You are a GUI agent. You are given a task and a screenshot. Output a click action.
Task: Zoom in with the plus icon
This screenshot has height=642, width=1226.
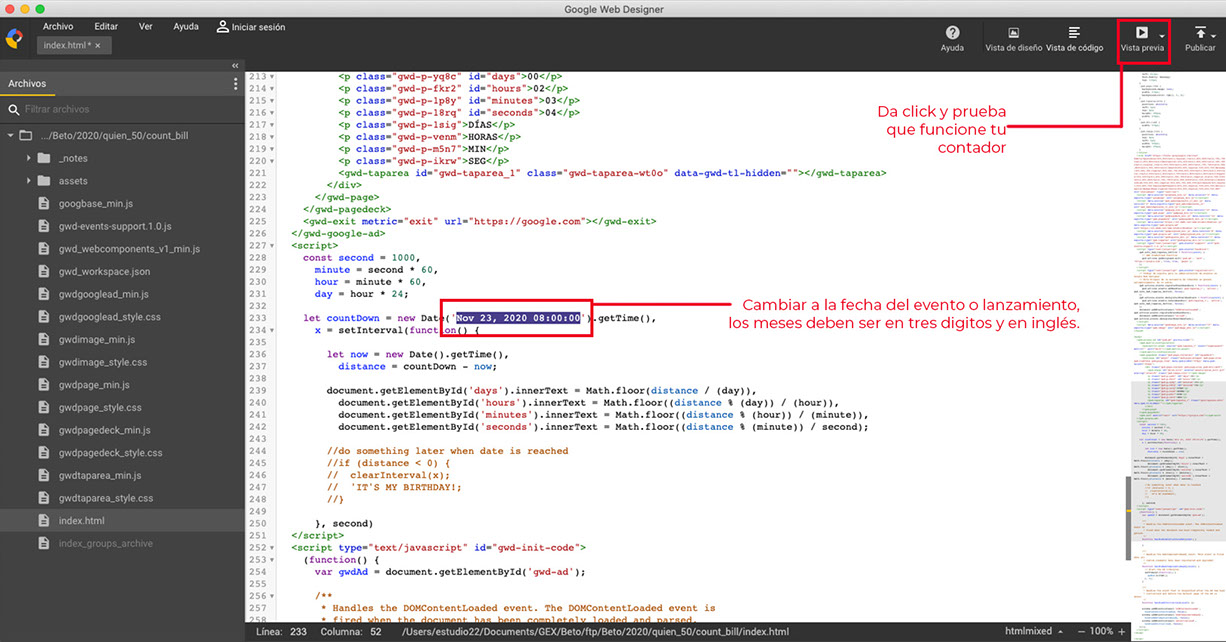click(x=1124, y=632)
